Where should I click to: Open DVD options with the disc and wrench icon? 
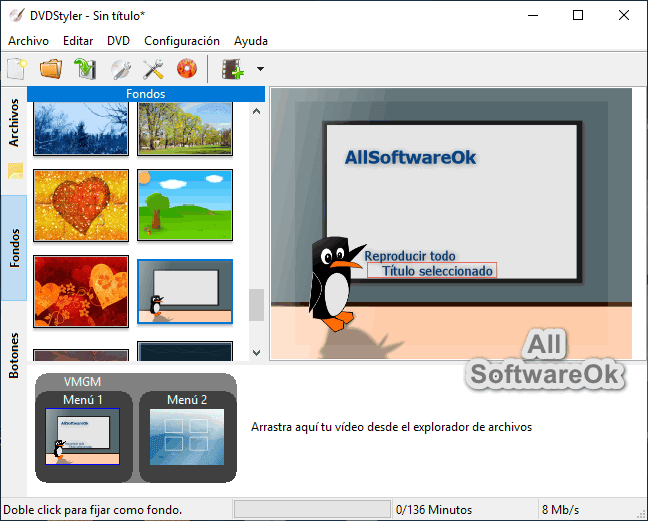point(121,69)
